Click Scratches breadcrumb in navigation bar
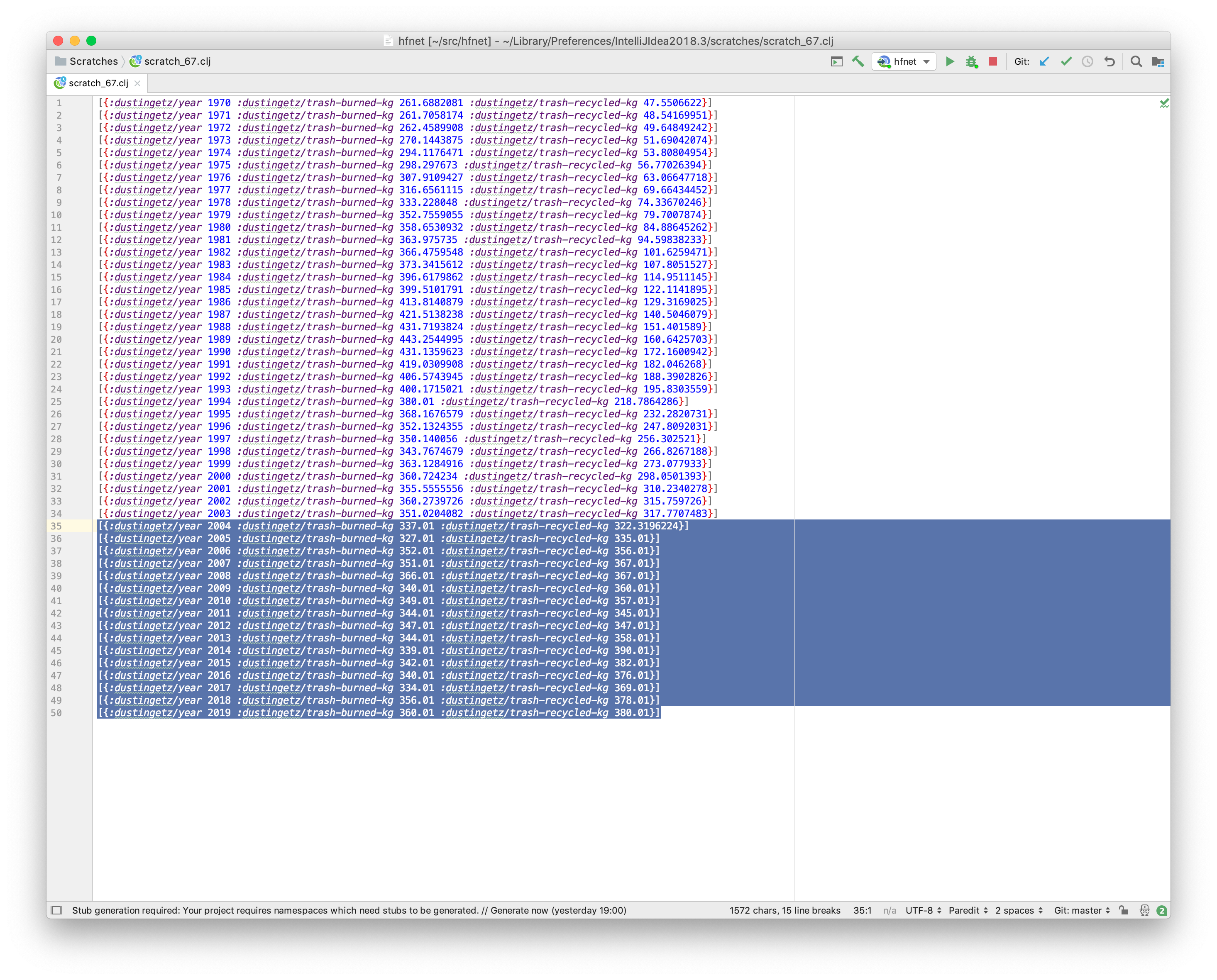This screenshot has height=980, width=1217. click(93, 61)
